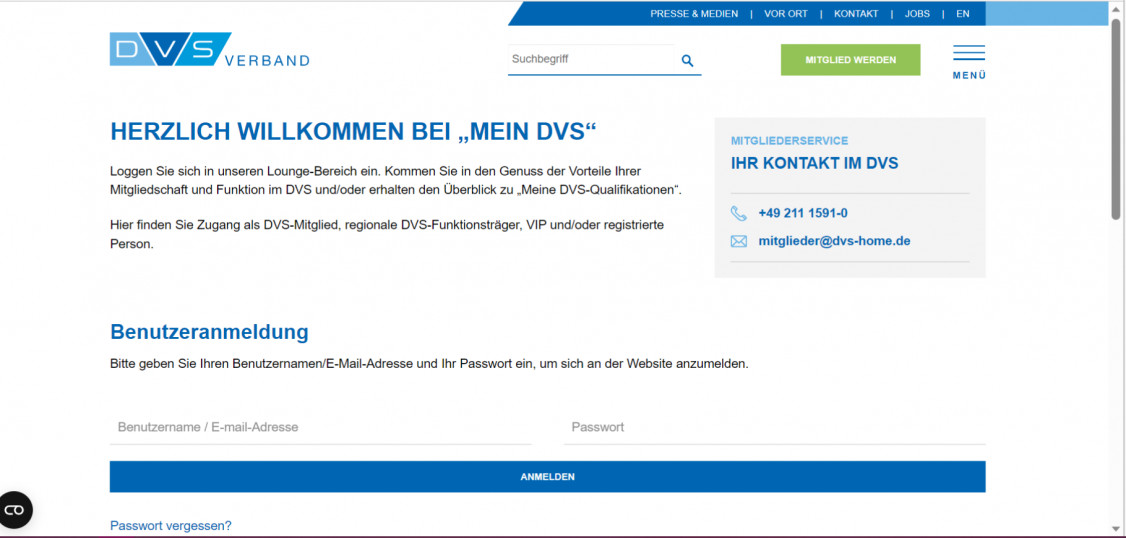Screen dimensions: 1126x538
Task: Switch language to EN
Action: click(962, 14)
